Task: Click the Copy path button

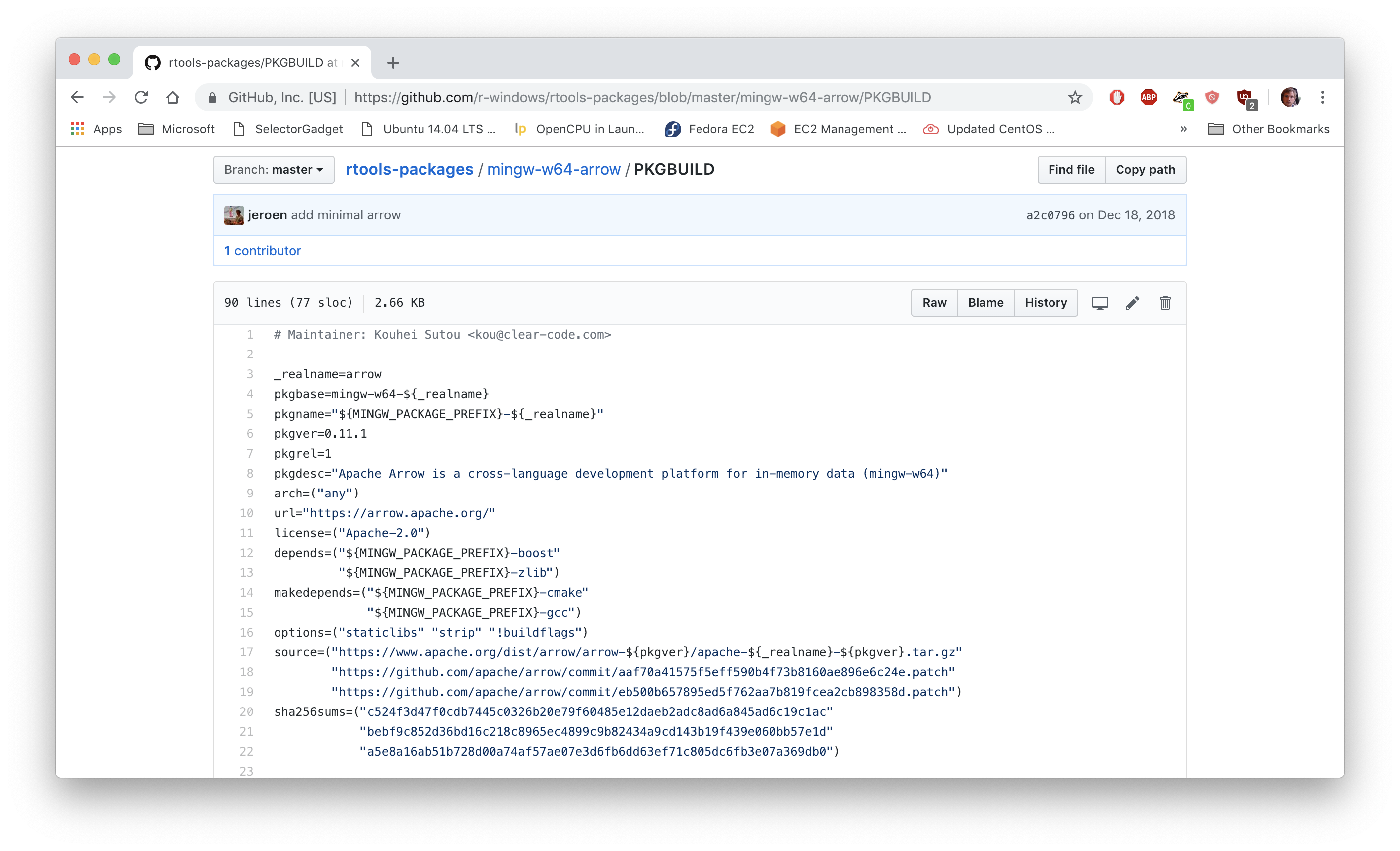Action: click(x=1145, y=170)
